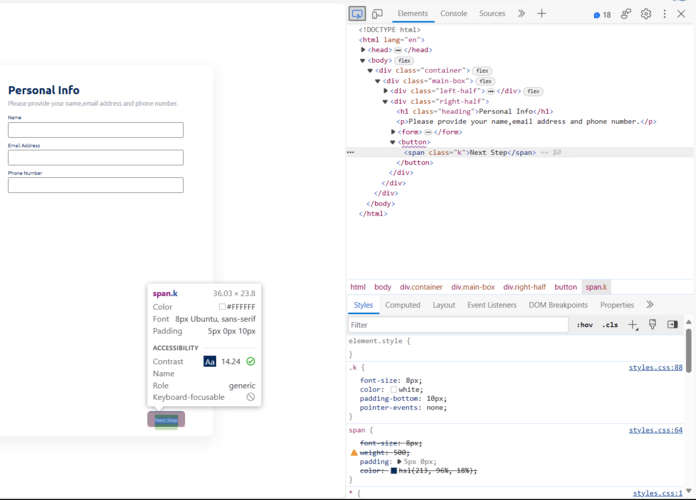
Task: Activate the inspect element picker icon
Action: point(357,14)
